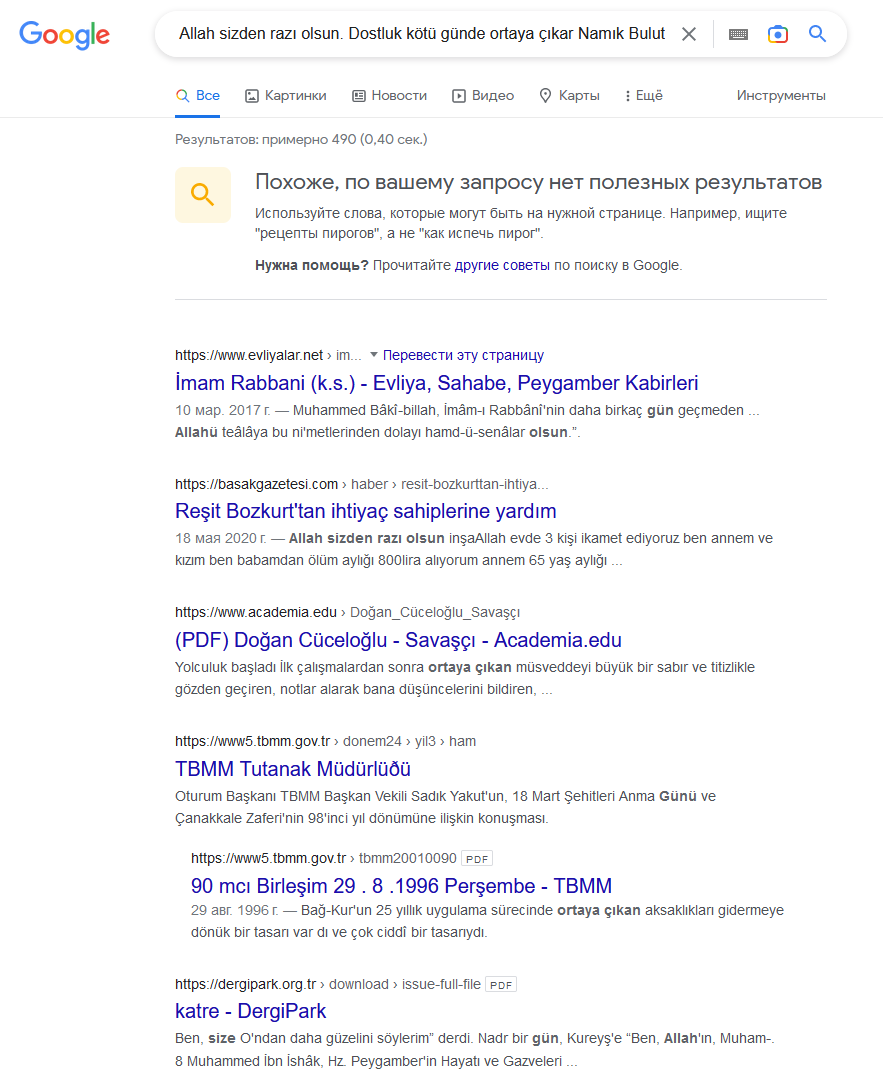Focus the Google search input field
The height and width of the screenshot is (1085, 883).
pos(422,34)
